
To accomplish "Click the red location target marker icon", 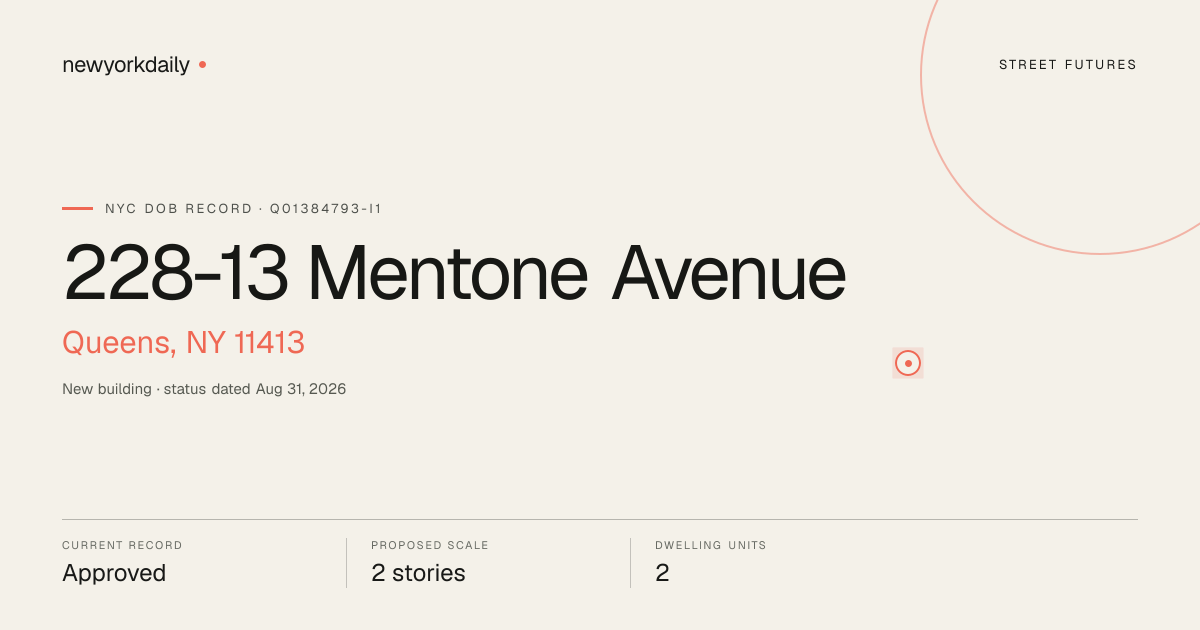I will [x=908, y=363].
